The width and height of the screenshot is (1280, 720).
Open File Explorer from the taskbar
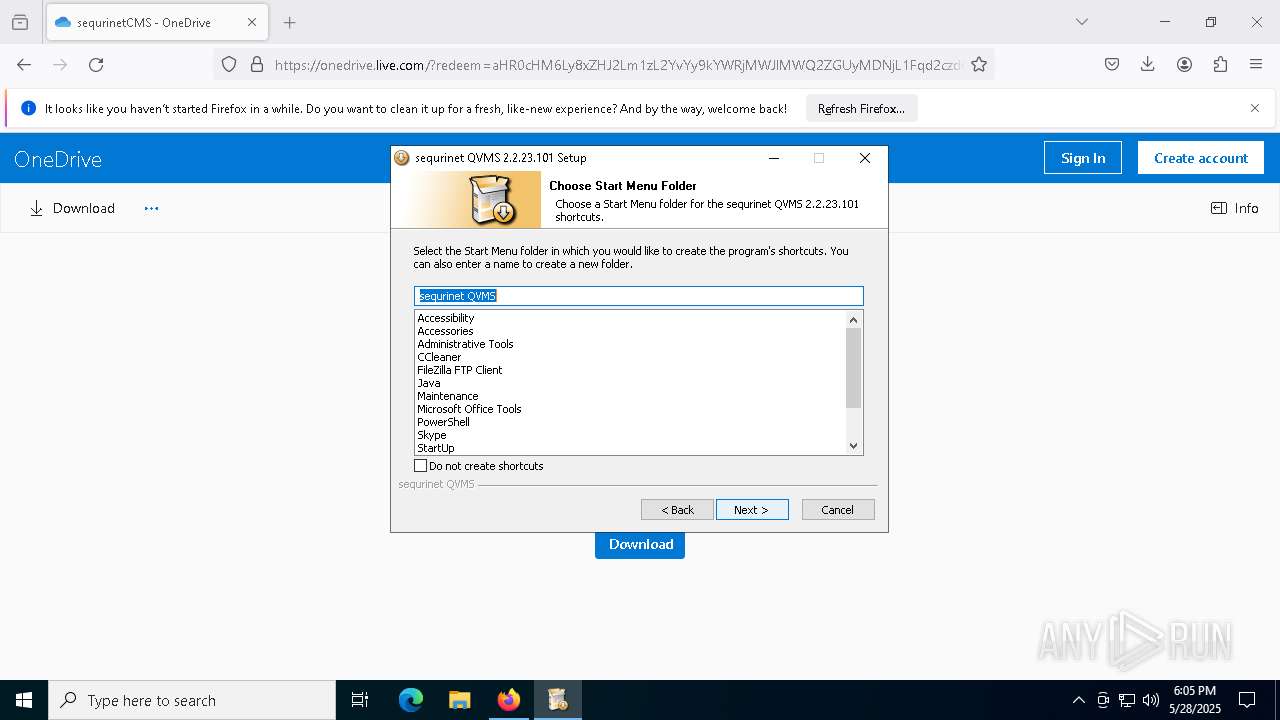459,700
